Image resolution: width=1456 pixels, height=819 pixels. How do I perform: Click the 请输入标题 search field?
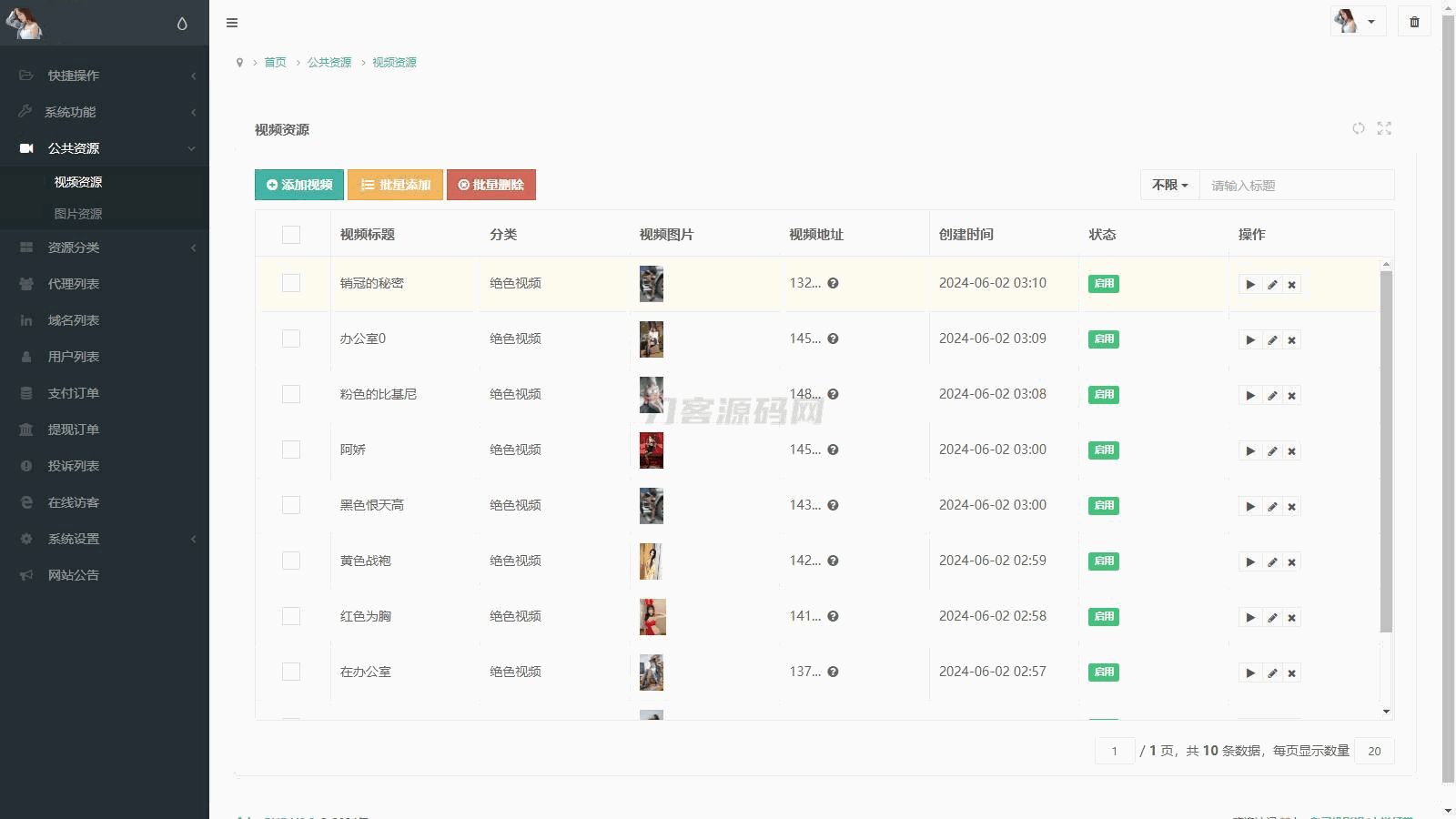pos(1296,185)
